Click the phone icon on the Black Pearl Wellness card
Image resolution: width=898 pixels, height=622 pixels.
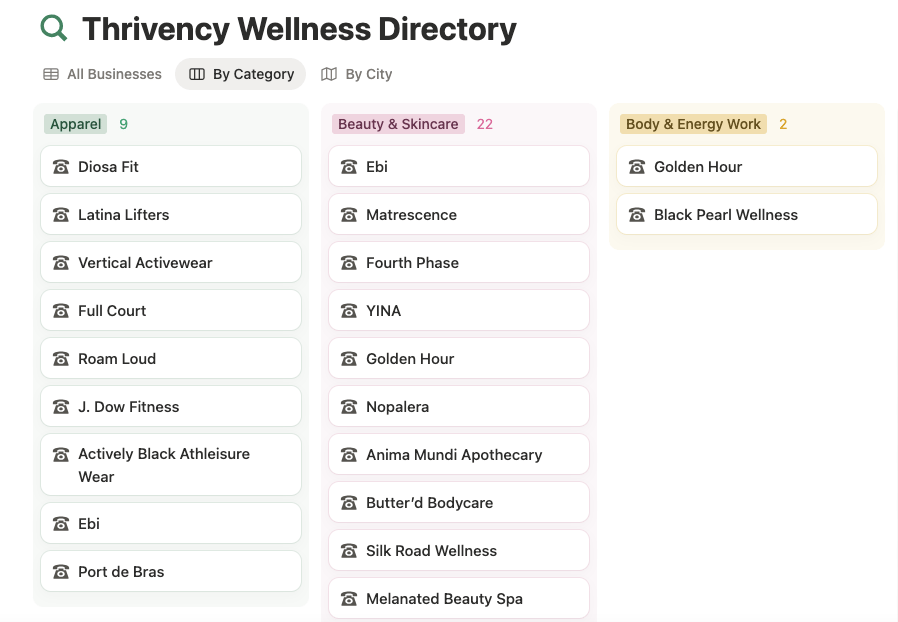coord(637,215)
